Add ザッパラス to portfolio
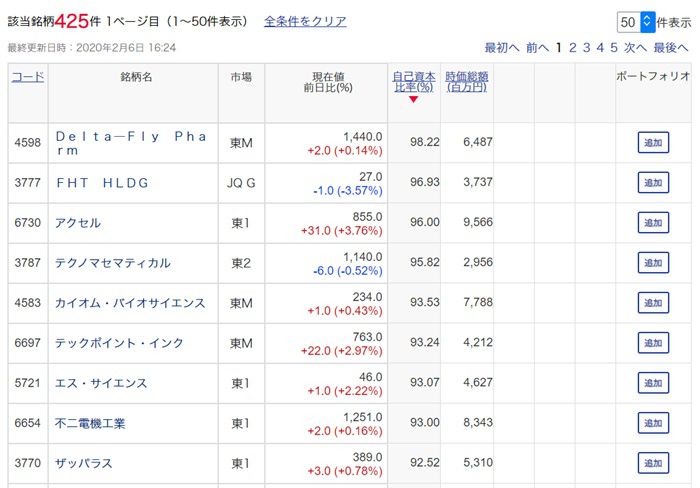Viewport: 700px width, 488px height. click(x=653, y=463)
